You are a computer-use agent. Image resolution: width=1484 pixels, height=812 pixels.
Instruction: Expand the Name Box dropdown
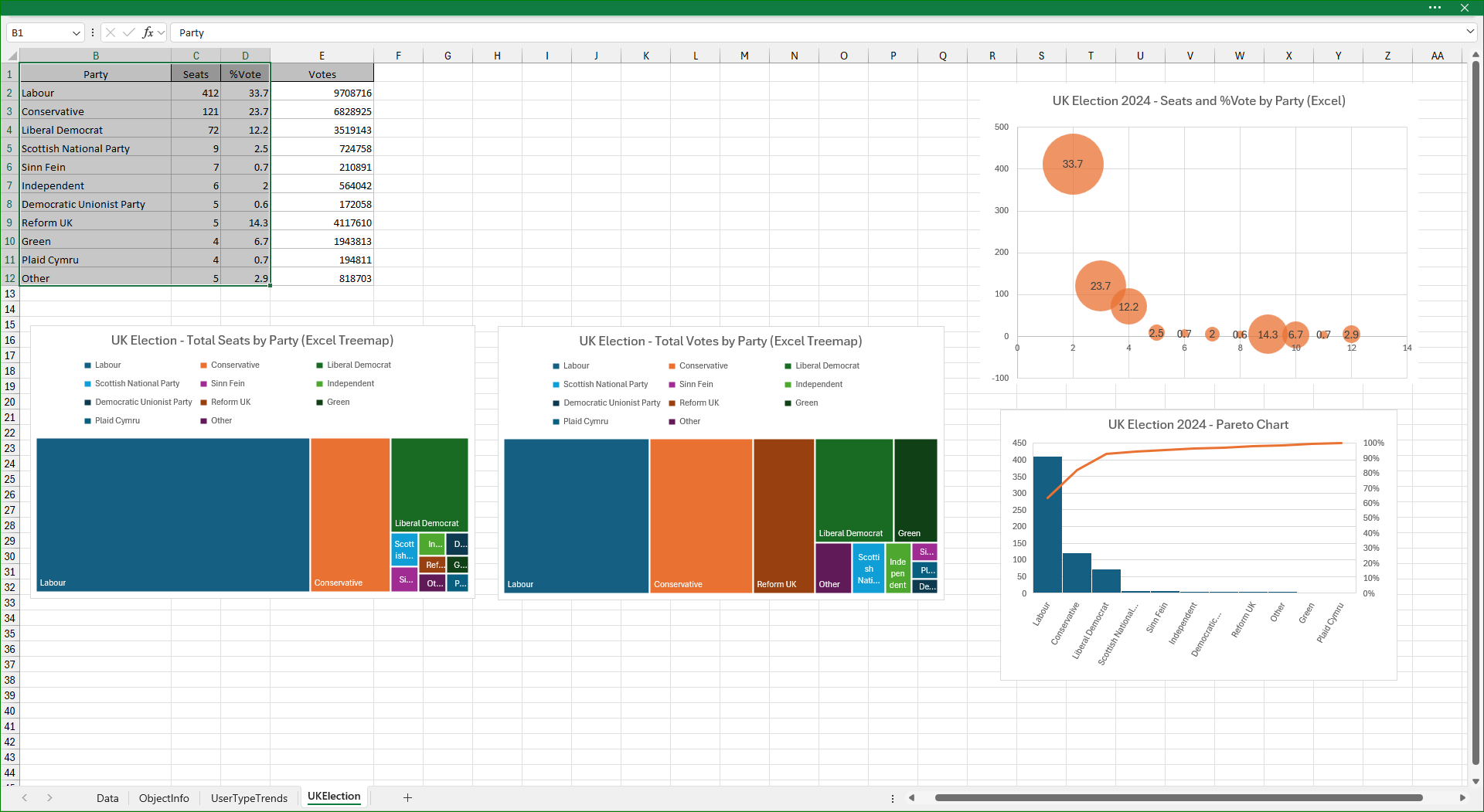click(x=76, y=33)
